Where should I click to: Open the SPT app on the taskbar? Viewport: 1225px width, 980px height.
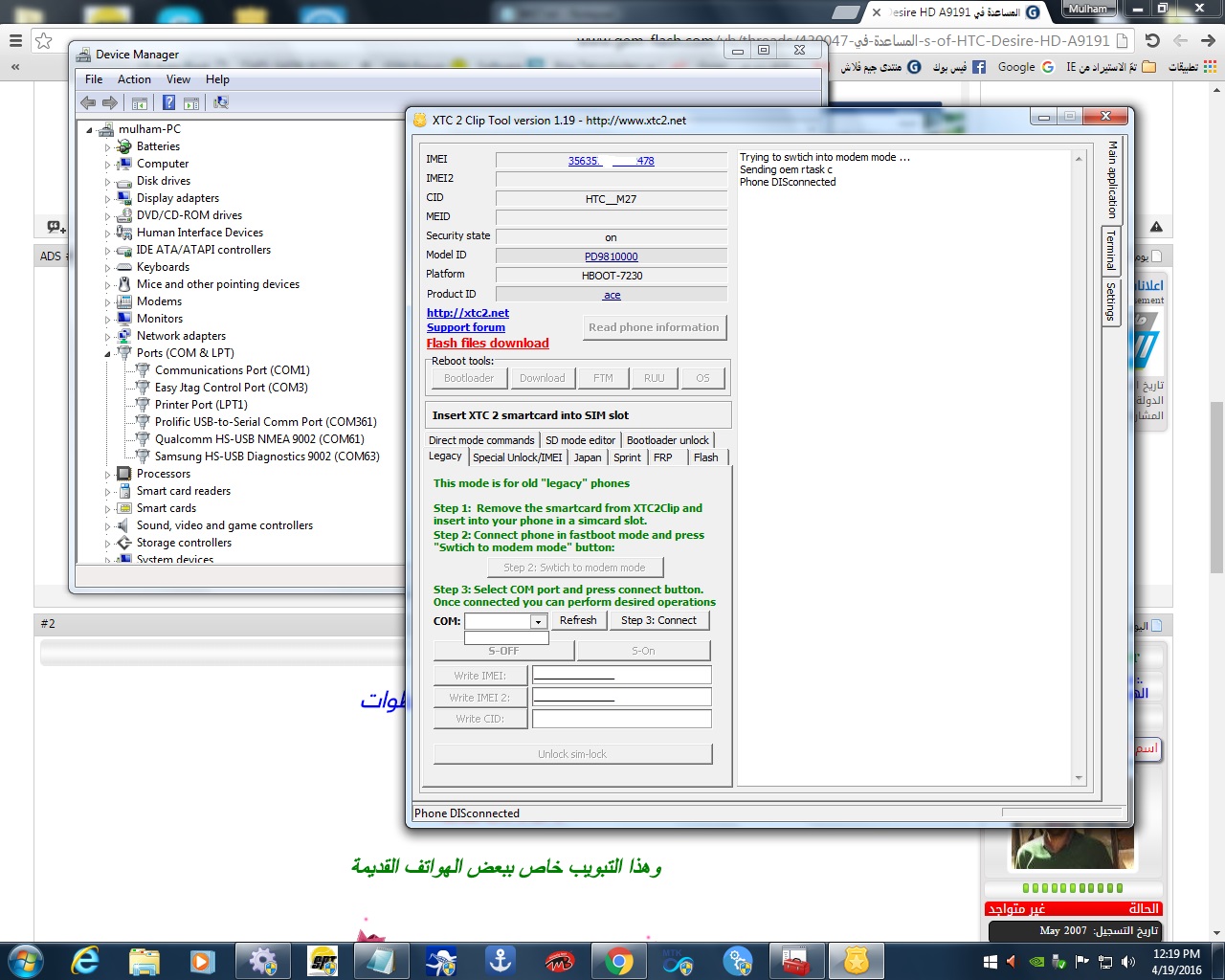[323, 961]
